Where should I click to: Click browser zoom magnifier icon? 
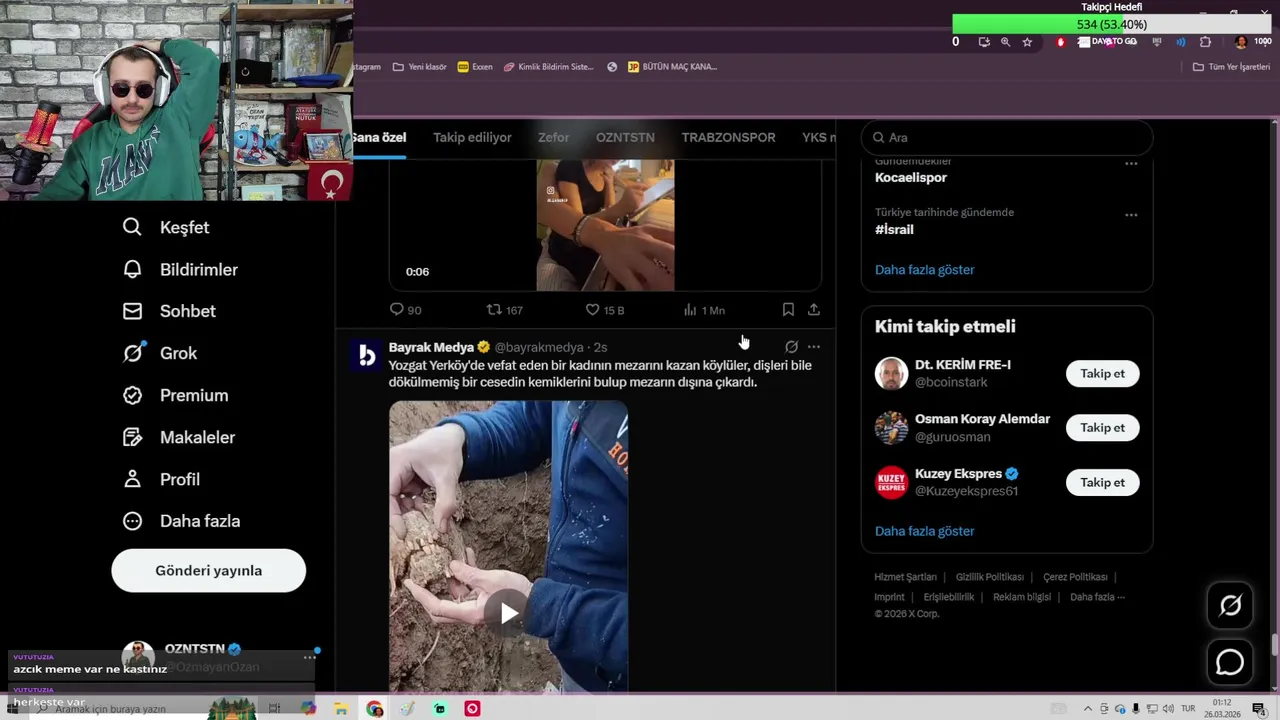tap(1005, 42)
